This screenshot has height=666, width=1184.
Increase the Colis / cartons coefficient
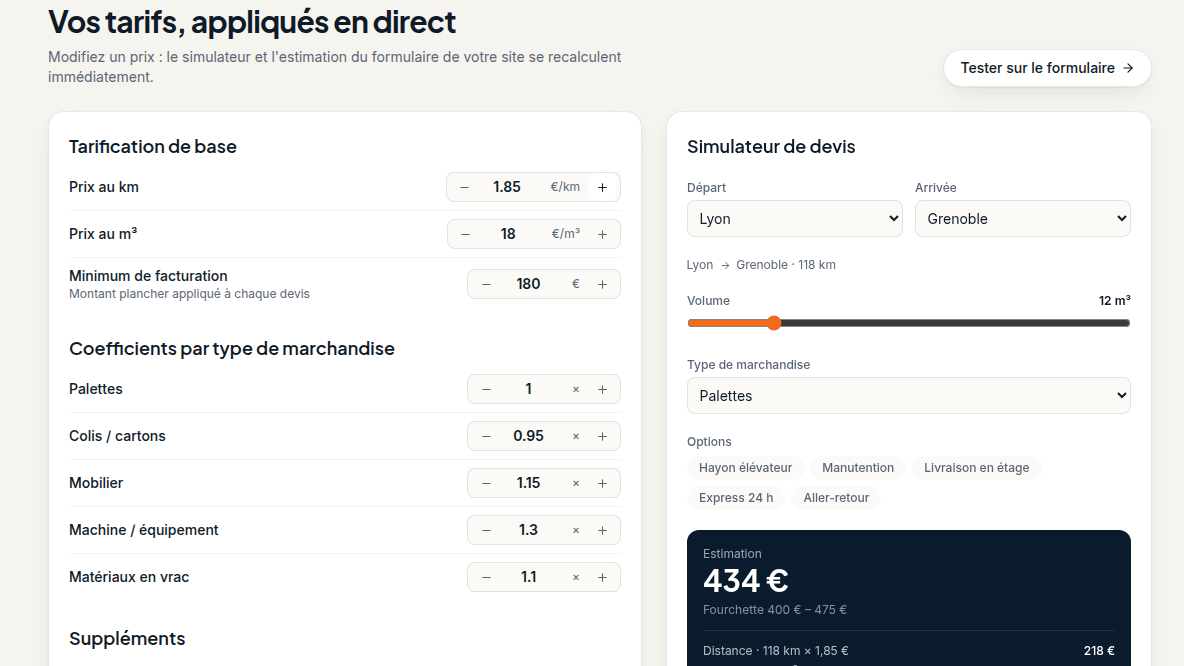(603, 436)
